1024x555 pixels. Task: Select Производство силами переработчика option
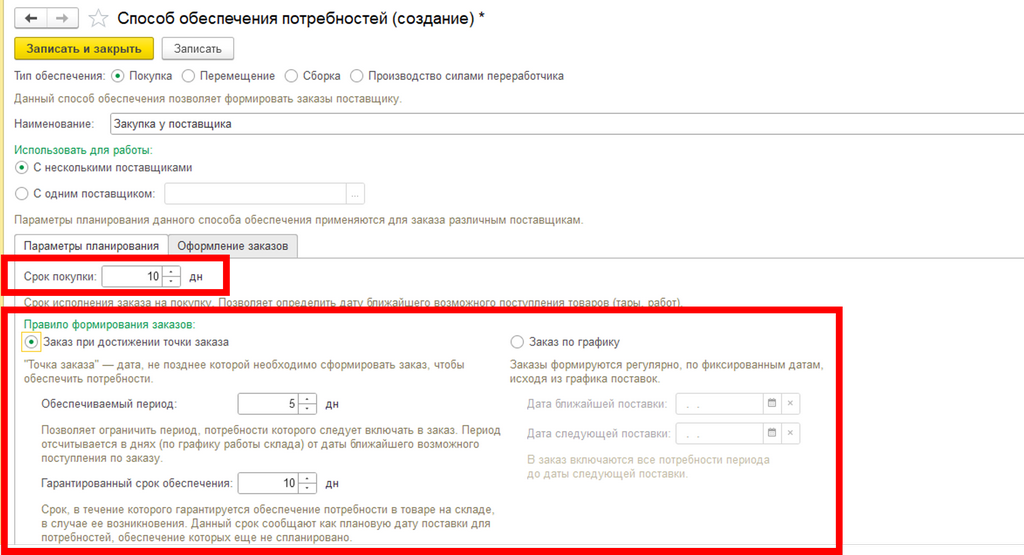click(x=357, y=76)
